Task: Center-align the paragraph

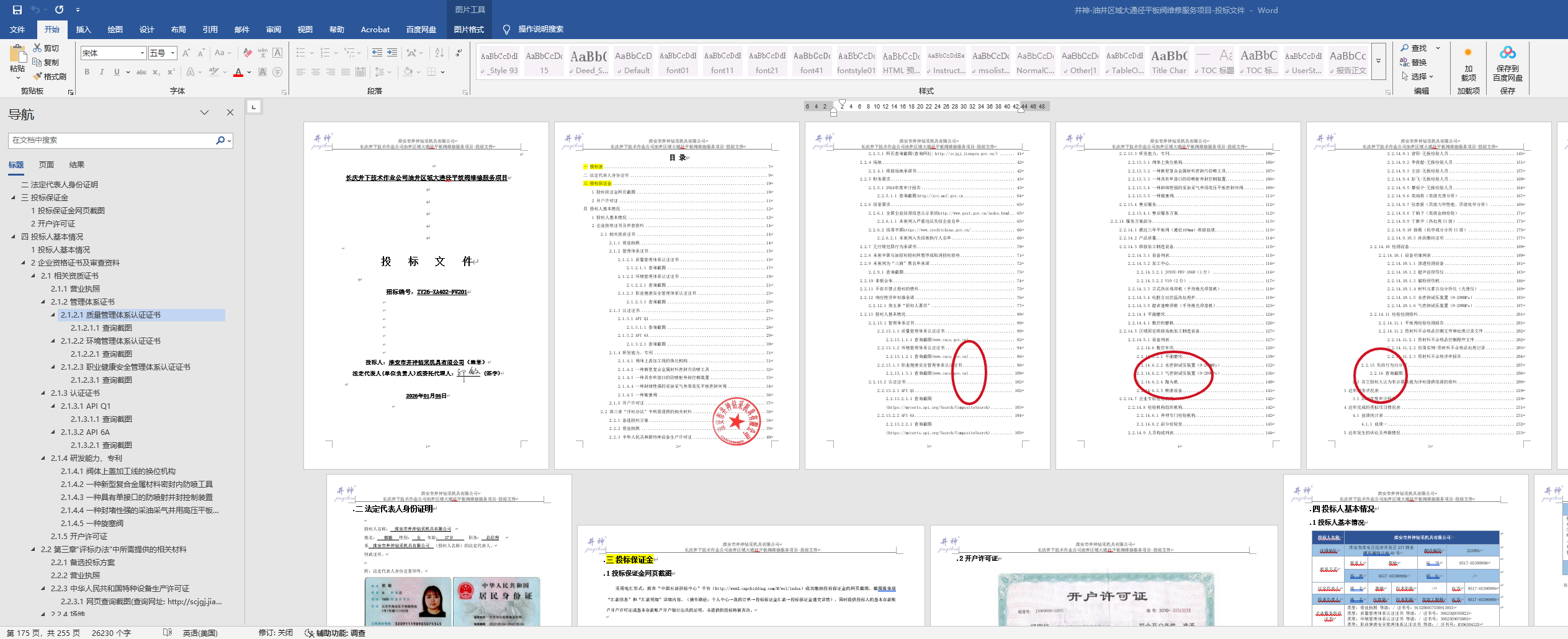Action: 316,72
